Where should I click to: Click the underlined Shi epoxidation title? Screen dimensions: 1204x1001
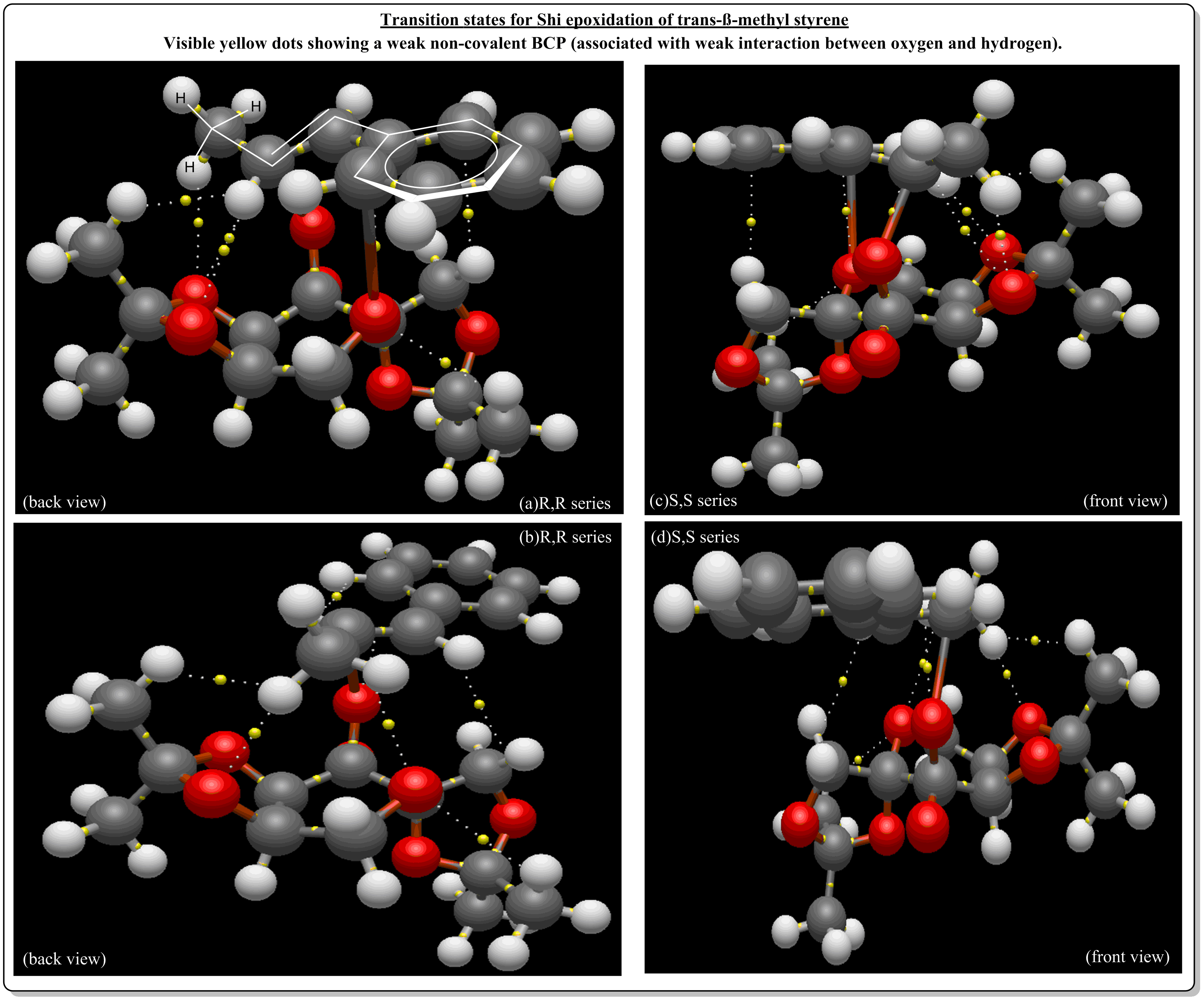(614, 20)
